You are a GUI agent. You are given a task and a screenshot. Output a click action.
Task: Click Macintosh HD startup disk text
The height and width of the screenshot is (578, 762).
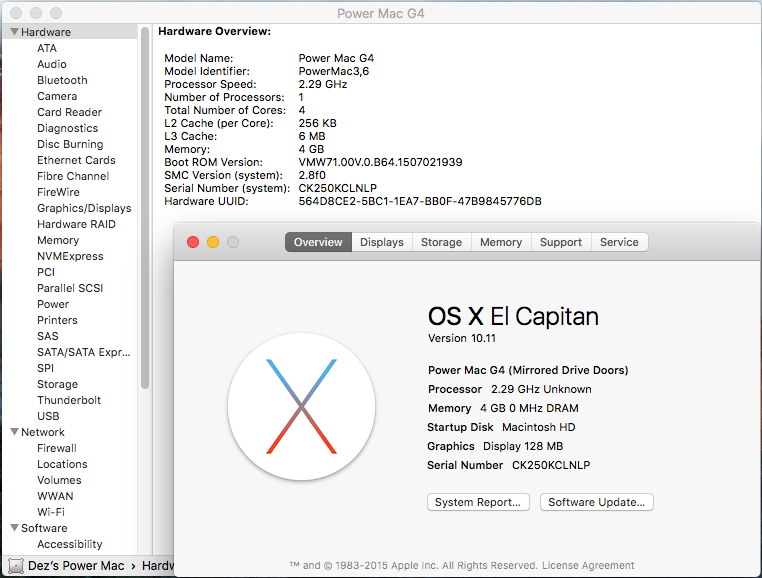pyautogui.click(x=538, y=428)
